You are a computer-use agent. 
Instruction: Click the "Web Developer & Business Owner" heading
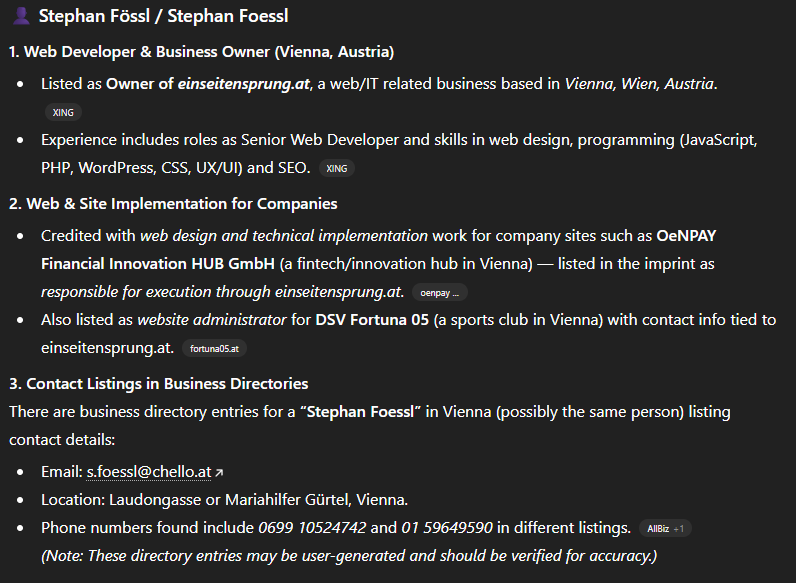[201, 51]
